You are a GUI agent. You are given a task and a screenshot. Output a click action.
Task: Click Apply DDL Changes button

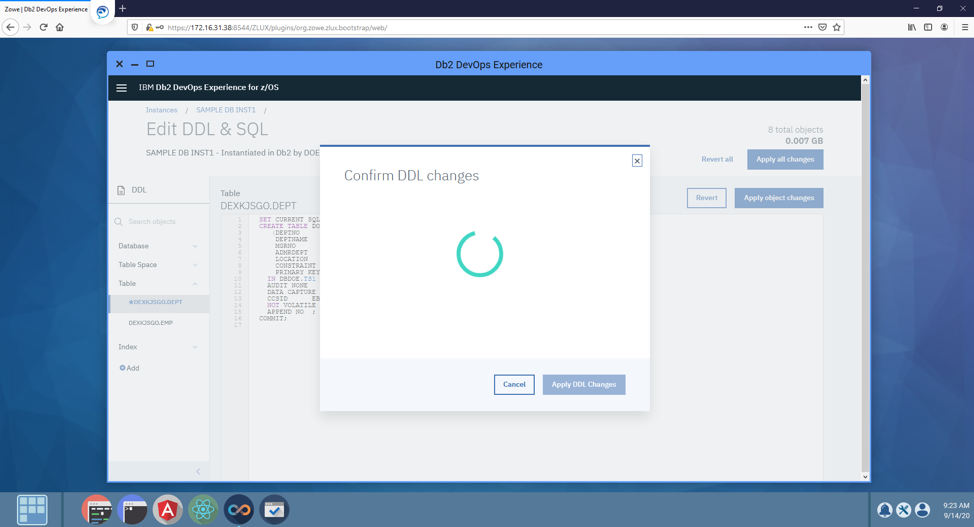coord(584,385)
